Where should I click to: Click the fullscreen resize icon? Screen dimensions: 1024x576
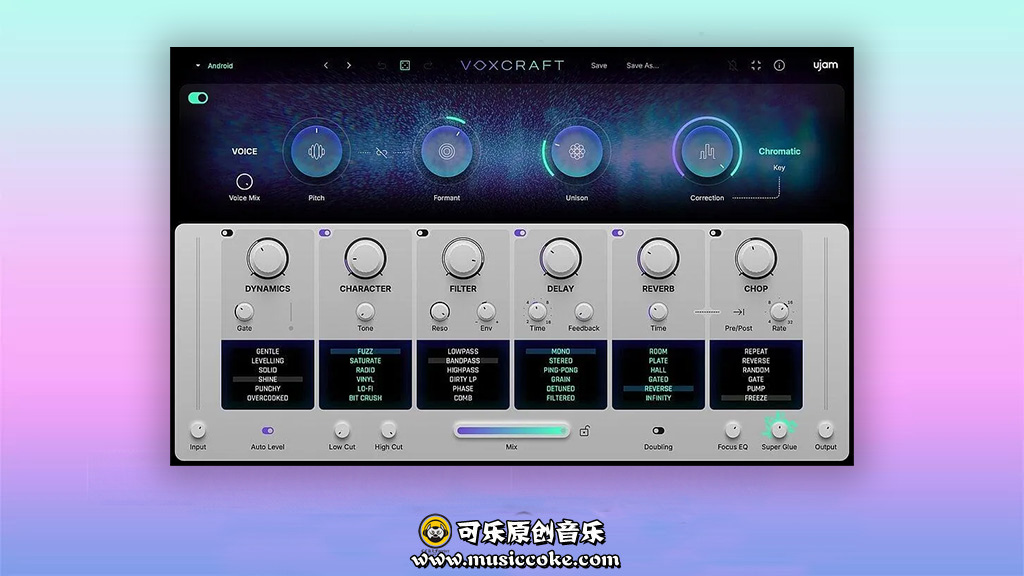(x=756, y=66)
